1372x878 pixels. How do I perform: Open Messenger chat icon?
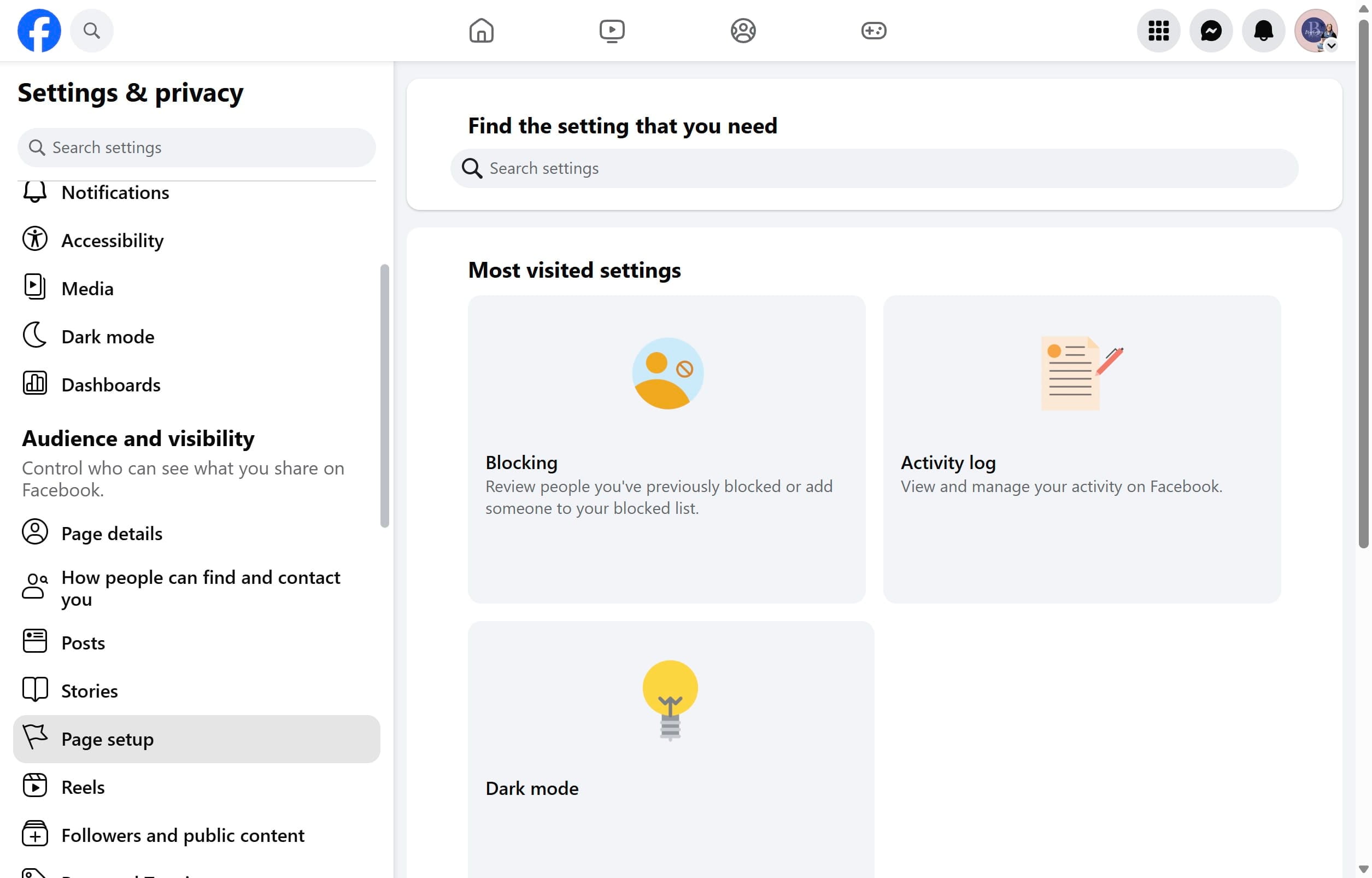(1211, 30)
